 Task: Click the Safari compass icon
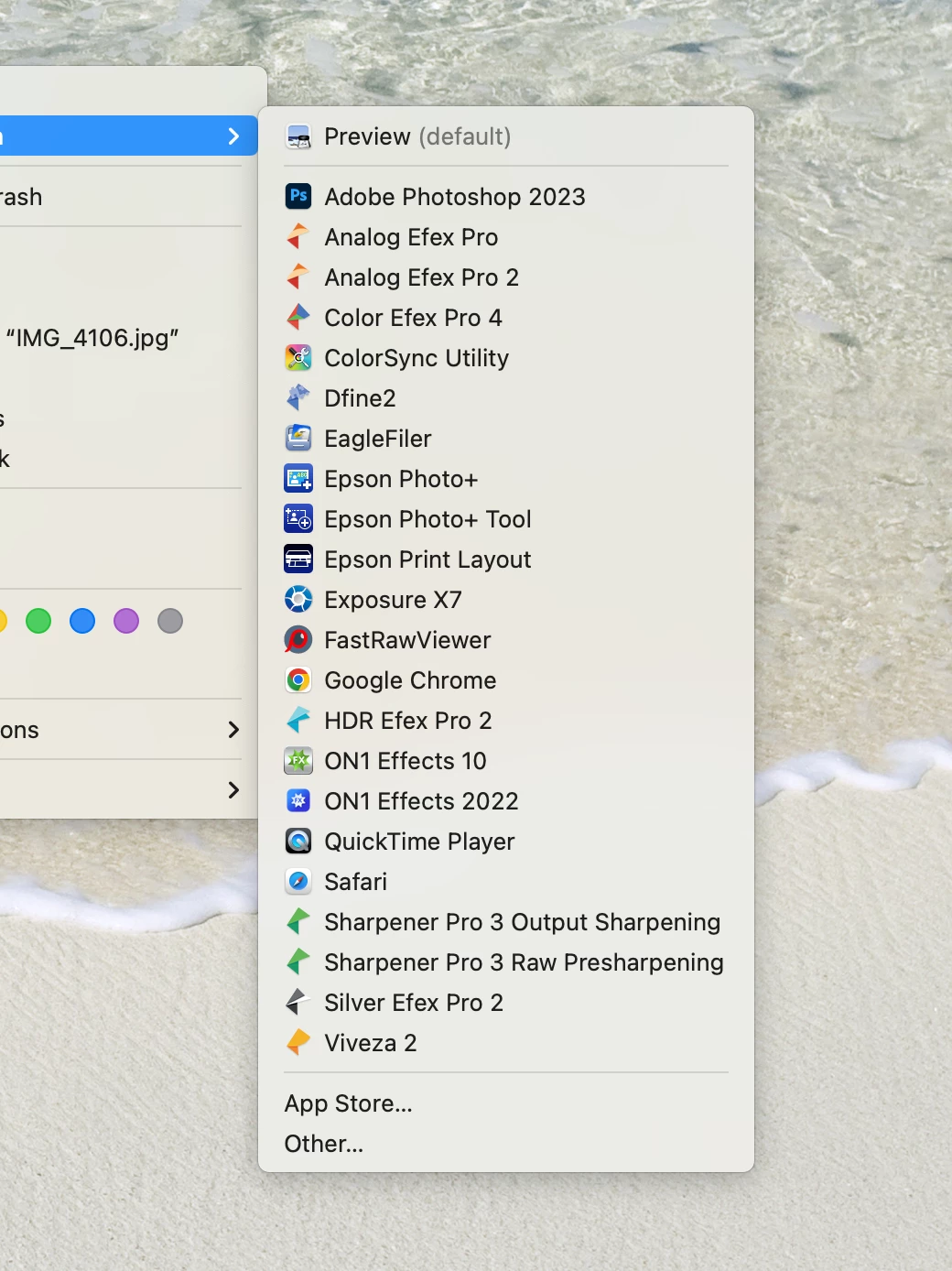[298, 881]
